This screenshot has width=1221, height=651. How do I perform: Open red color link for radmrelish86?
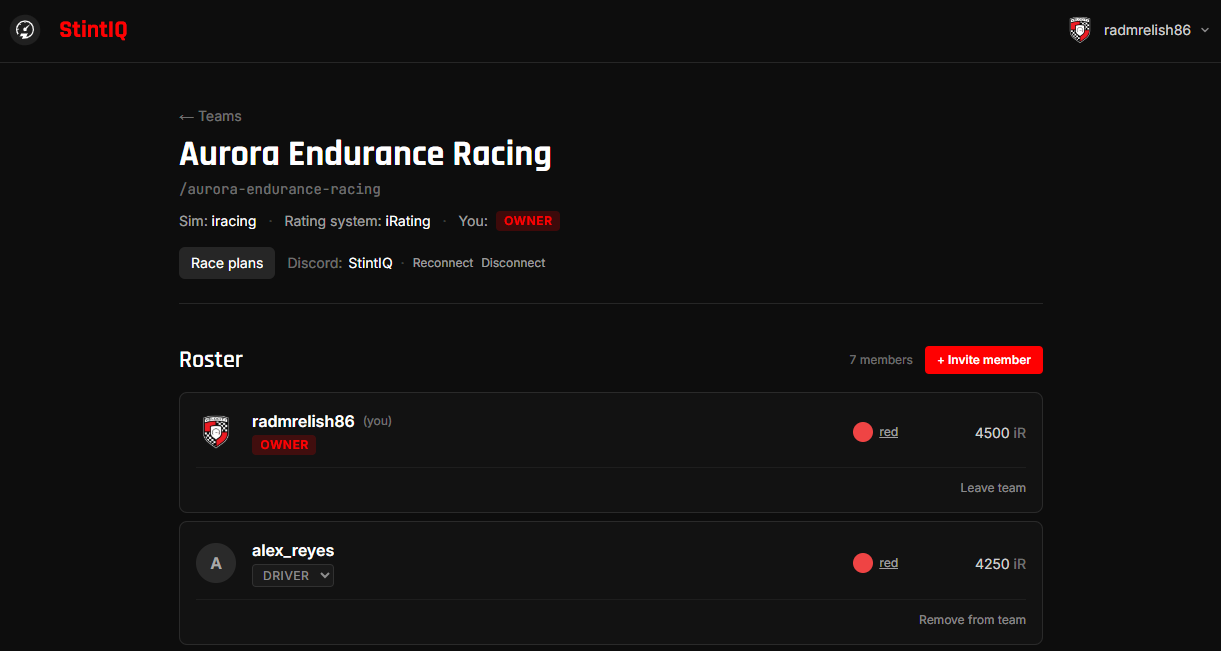pyautogui.click(x=889, y=432)
